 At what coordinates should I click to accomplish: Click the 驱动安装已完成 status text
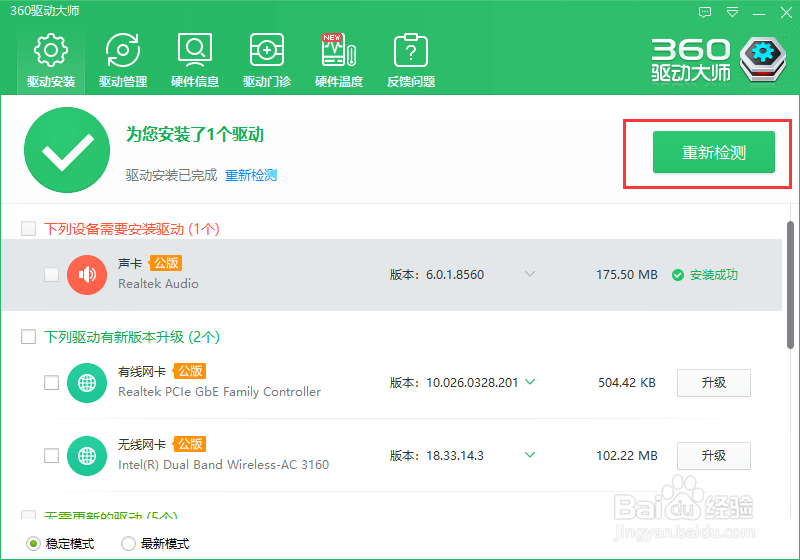[x=171, y=175]
